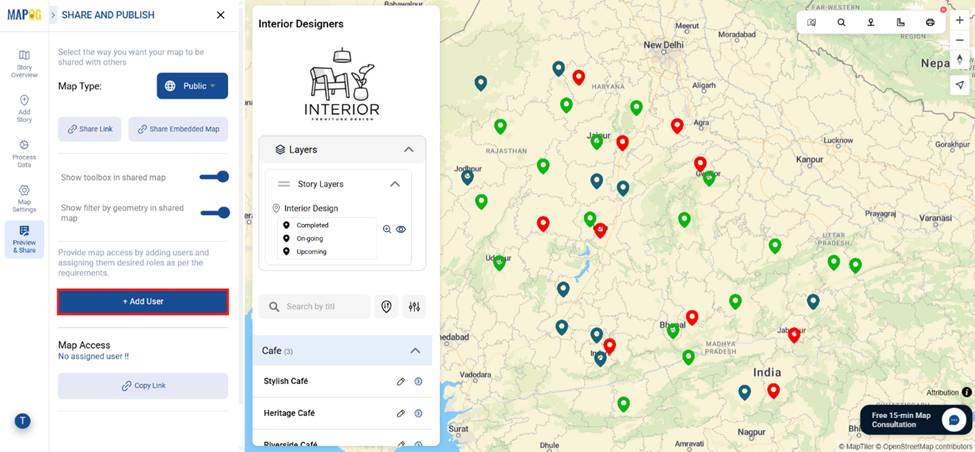The image size is (975, 452).
Task: Edit Stylish Café with pencil icon
Action: tap(401, 381)
